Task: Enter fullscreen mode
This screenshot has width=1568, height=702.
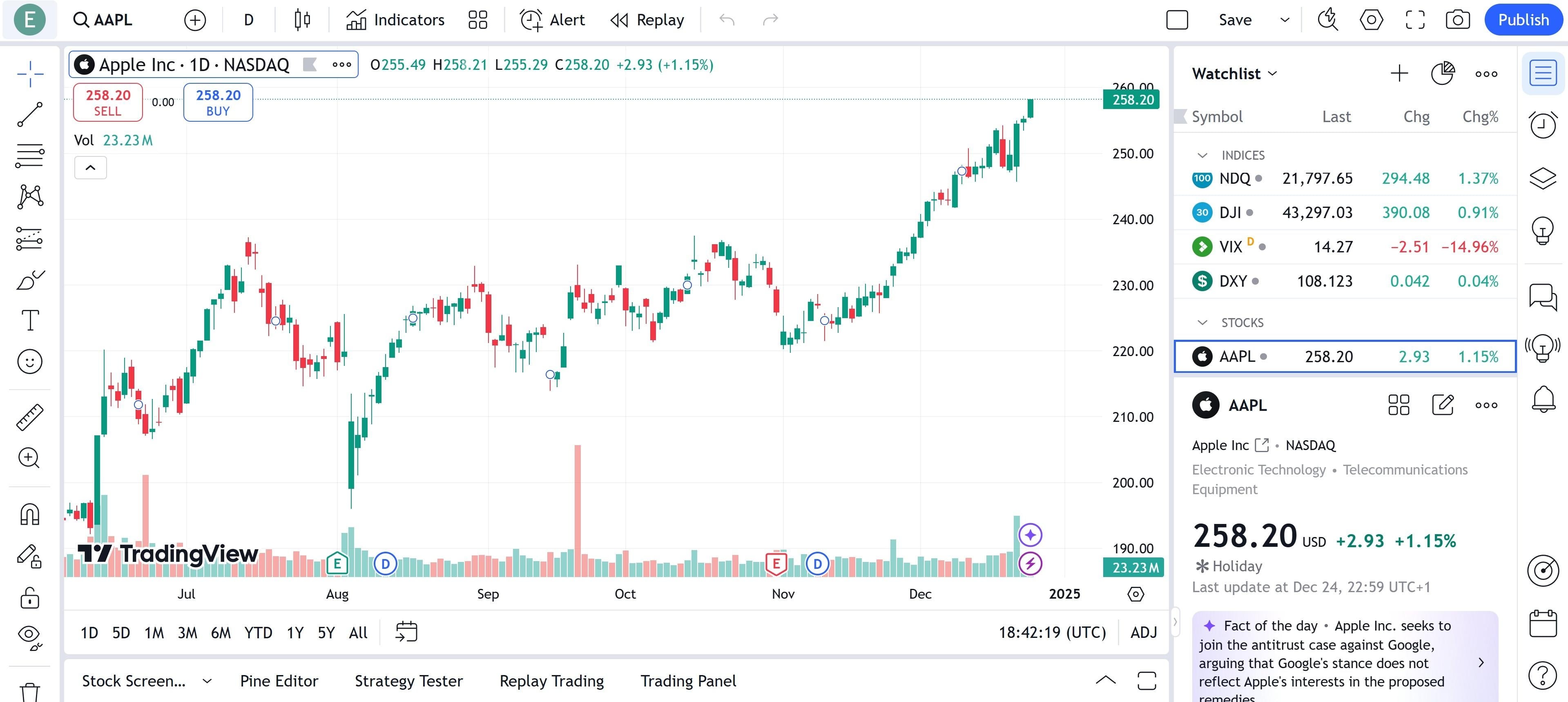Action: (x=1415, y=20)
